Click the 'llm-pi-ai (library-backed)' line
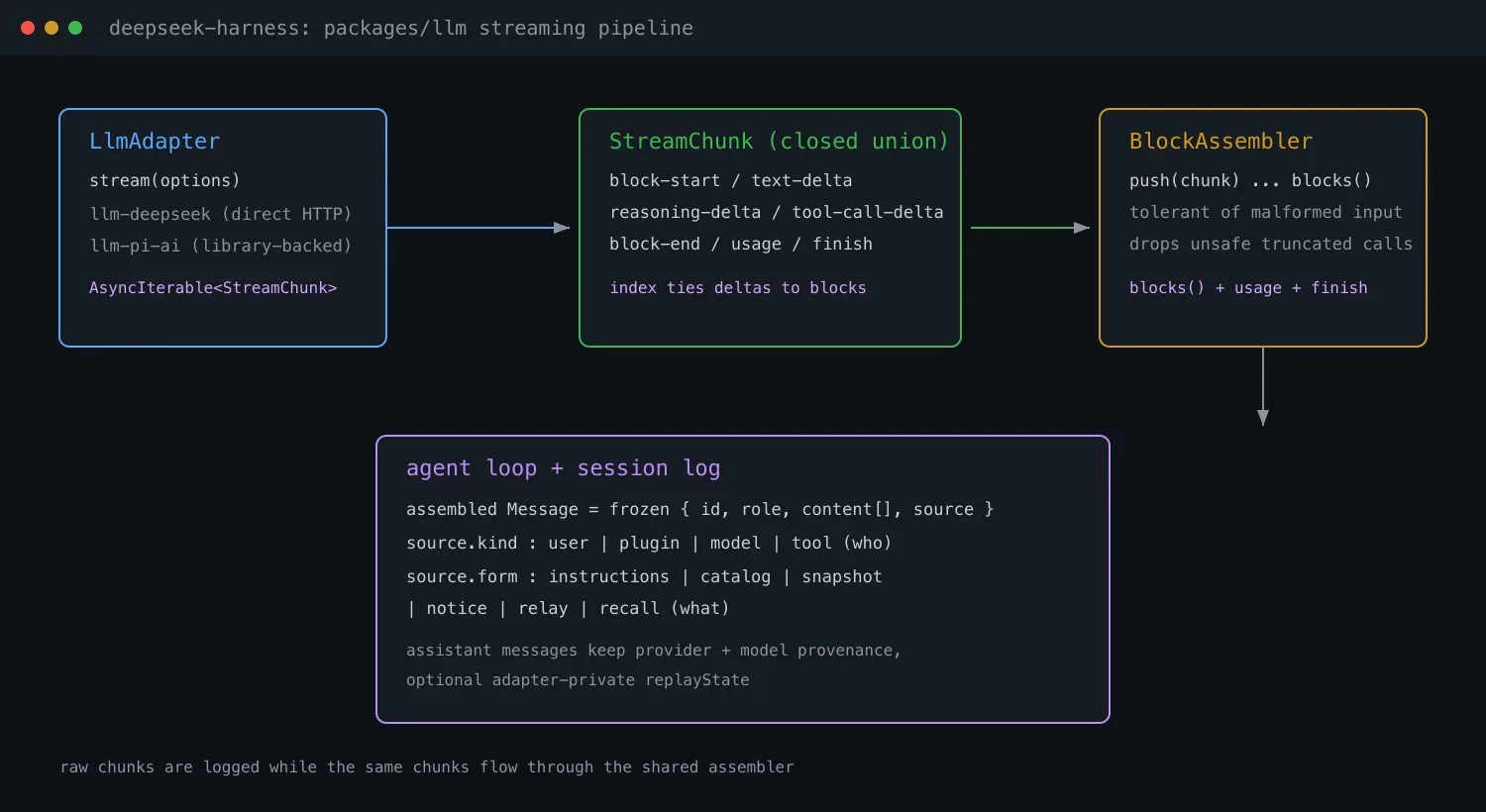The width and height of the screenshot is (1486, 812). tap(221, 246)
